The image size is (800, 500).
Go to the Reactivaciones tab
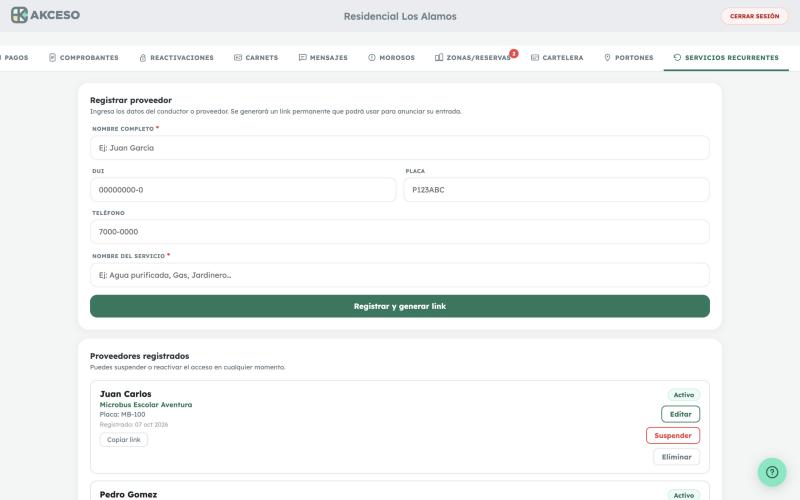tap(177, 58)
